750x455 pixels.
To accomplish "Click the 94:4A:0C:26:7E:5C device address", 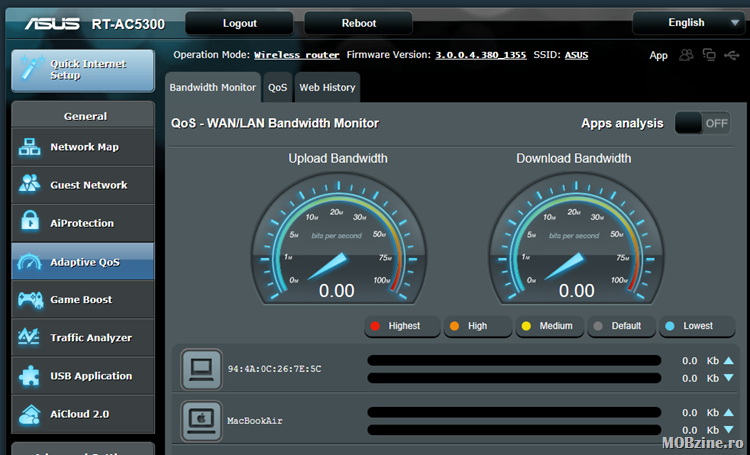I will tap(275, 369).
